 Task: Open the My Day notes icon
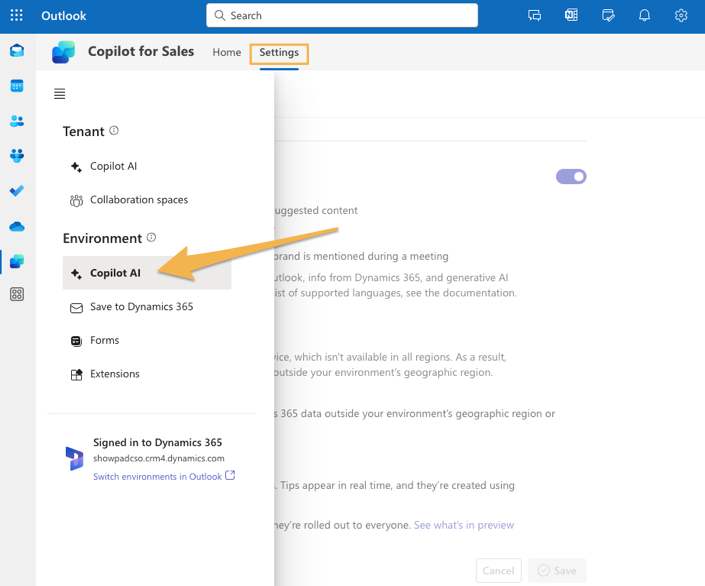[x=608, y=15]
